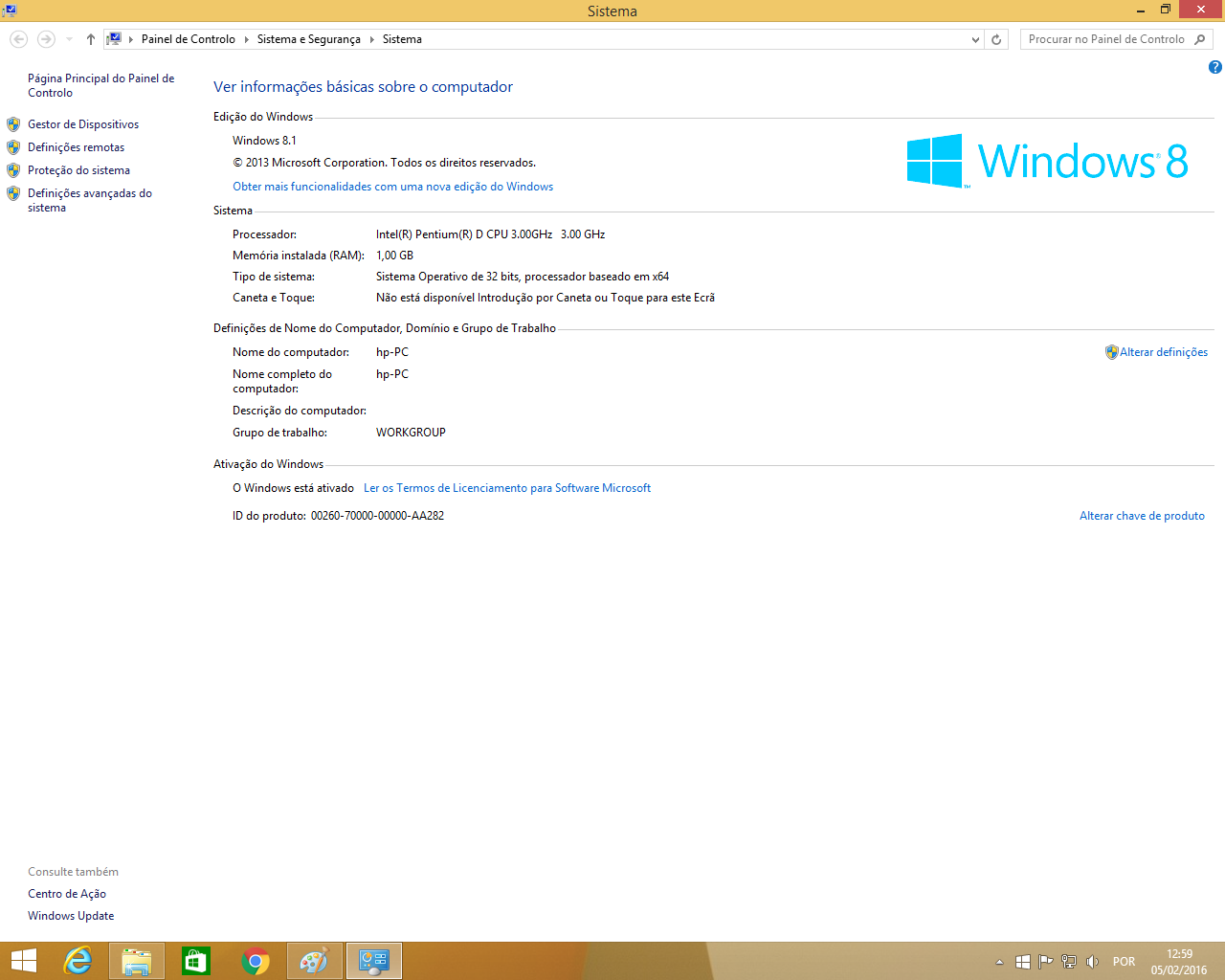The height and width of the screenshot is (980, 1225).
Task: Click Alterar chave de produto
Action: [1142, 516]
